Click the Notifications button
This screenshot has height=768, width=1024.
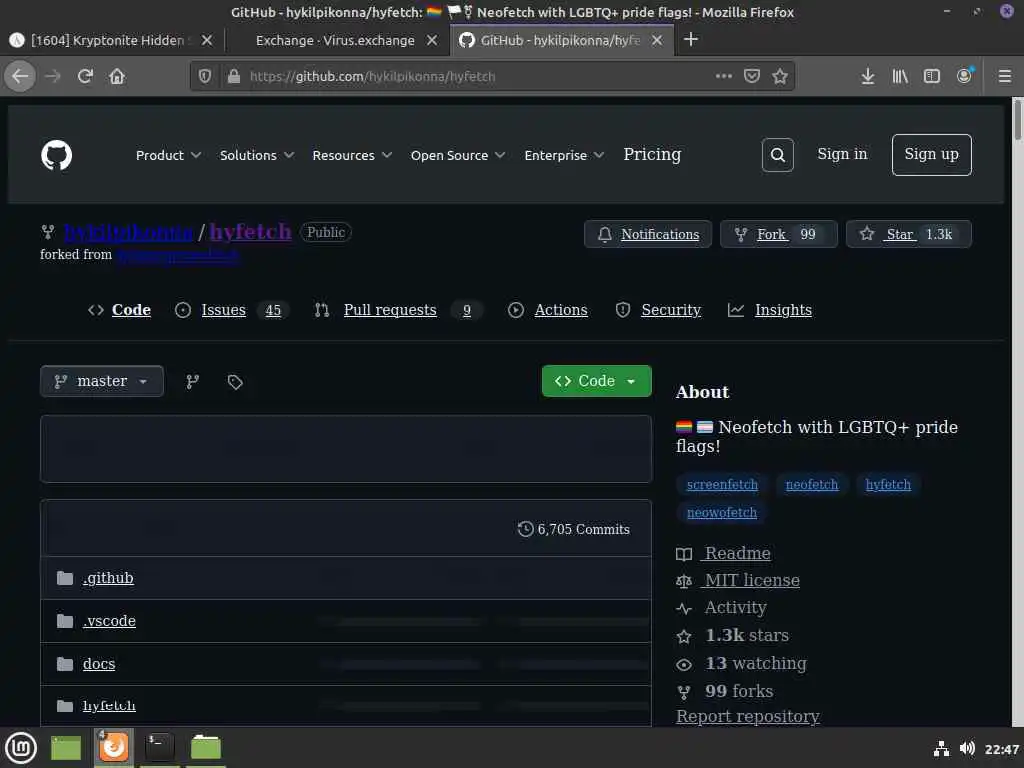click(x=648, y=234)
